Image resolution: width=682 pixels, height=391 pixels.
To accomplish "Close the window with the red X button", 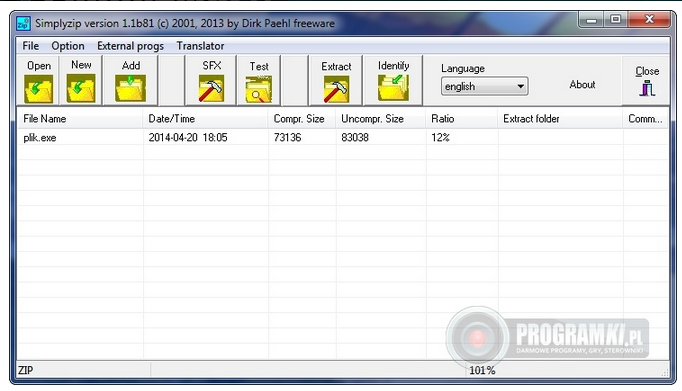I will point(649,20).
